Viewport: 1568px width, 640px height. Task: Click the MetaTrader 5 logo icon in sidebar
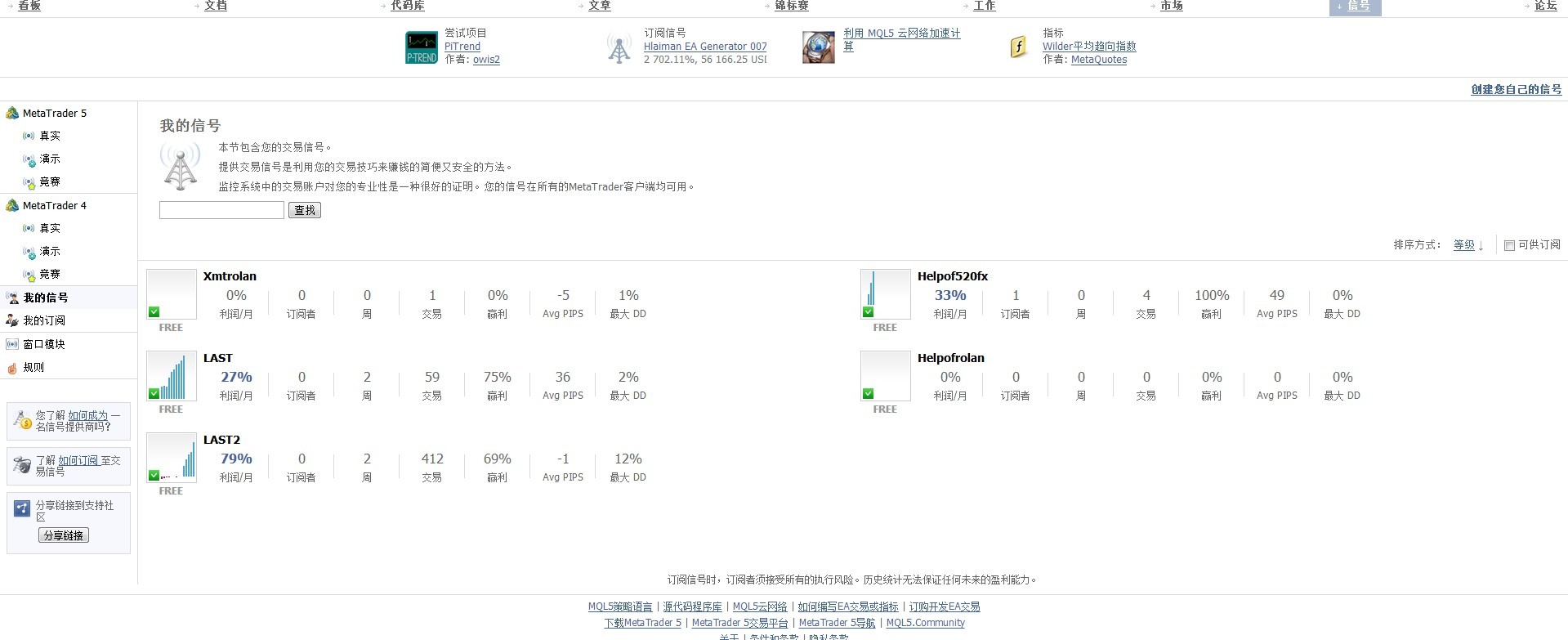pos(12,113)
